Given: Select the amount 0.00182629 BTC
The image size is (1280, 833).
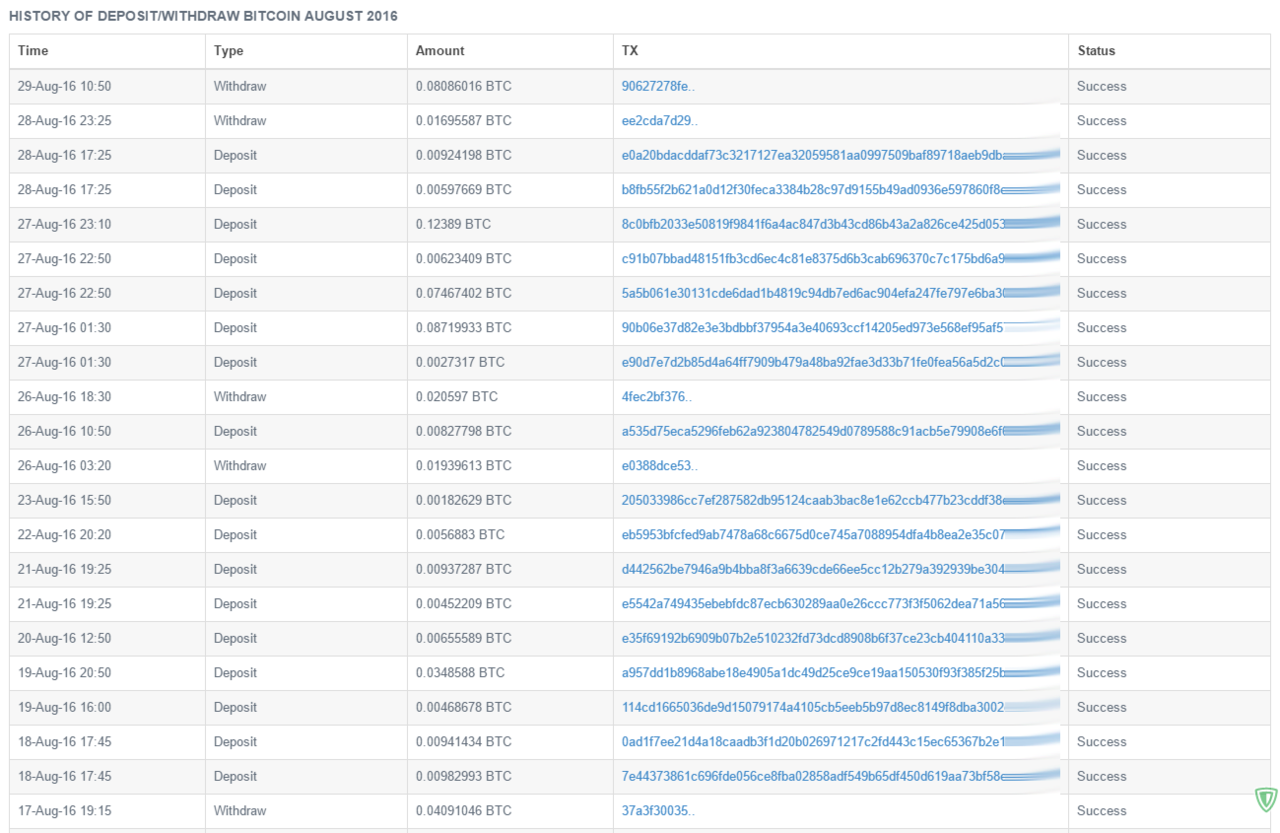Looking at the screenshot, I should coord(463,500).
